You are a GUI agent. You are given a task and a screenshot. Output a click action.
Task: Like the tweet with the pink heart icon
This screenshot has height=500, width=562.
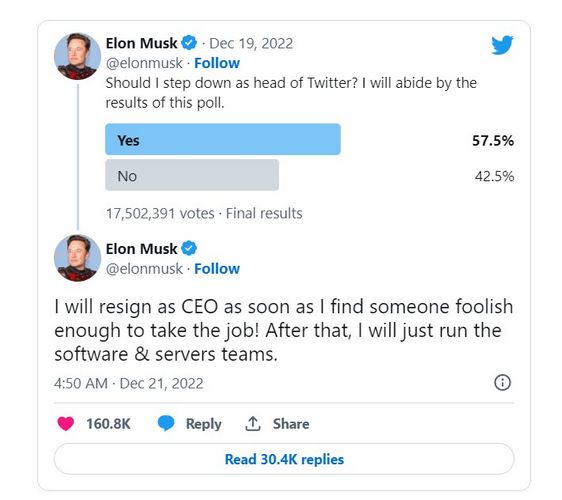click(66, 424)
